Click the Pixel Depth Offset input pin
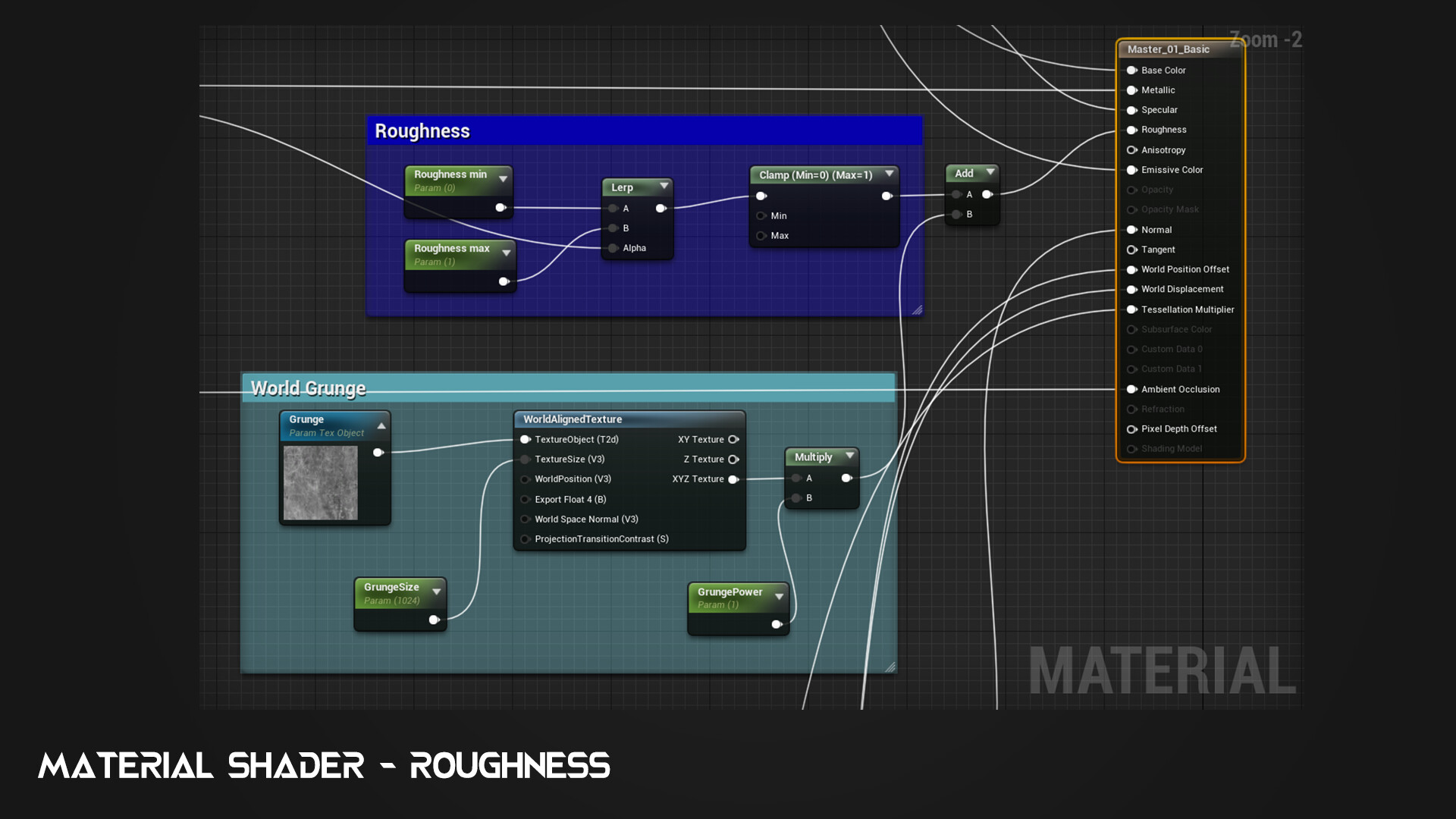Image resolution: width=1456 pixels, height=819 pixels. click(1131, 429)
